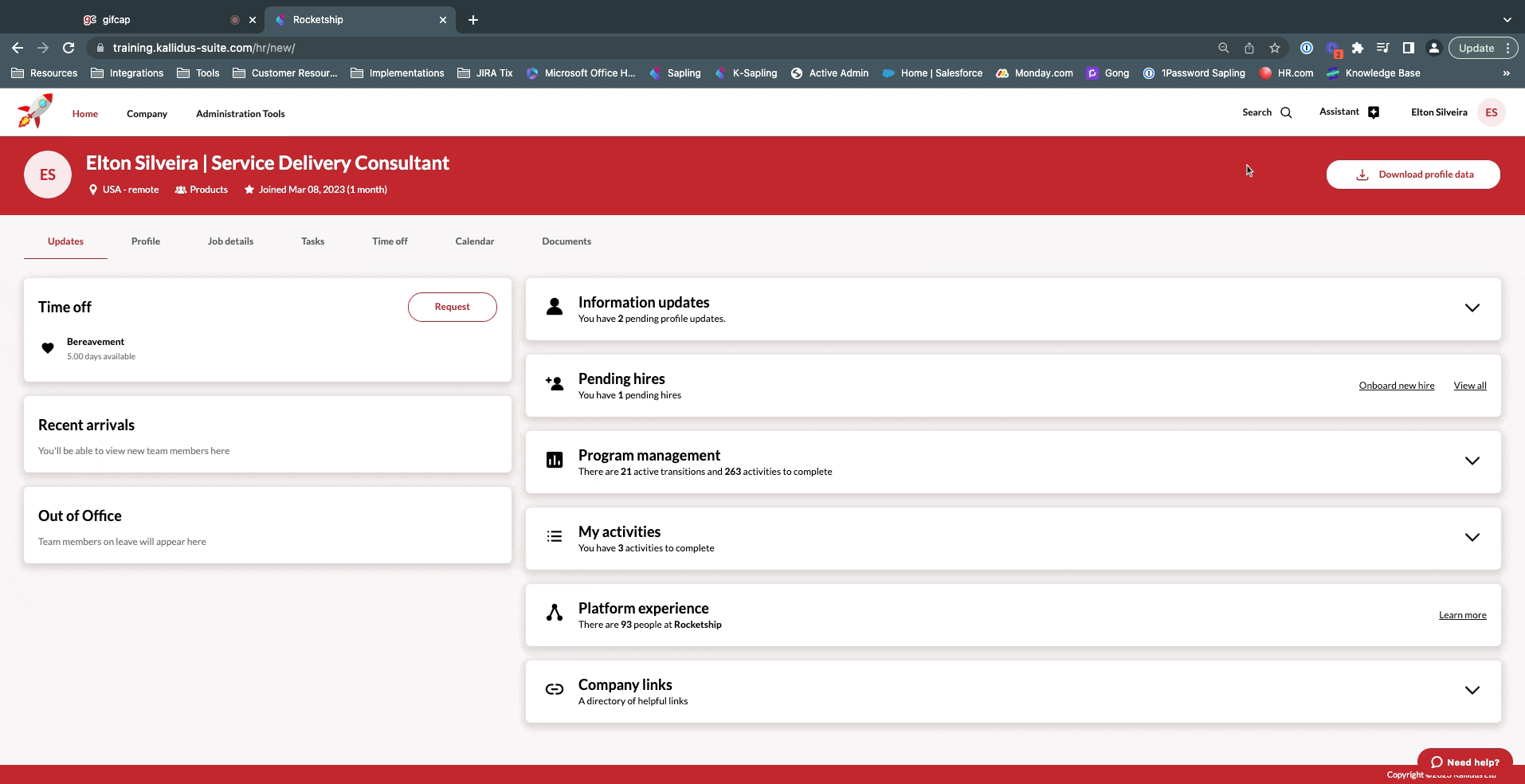Open Chrome side panel icon
1525x784 pixels.
(1409, 48)
